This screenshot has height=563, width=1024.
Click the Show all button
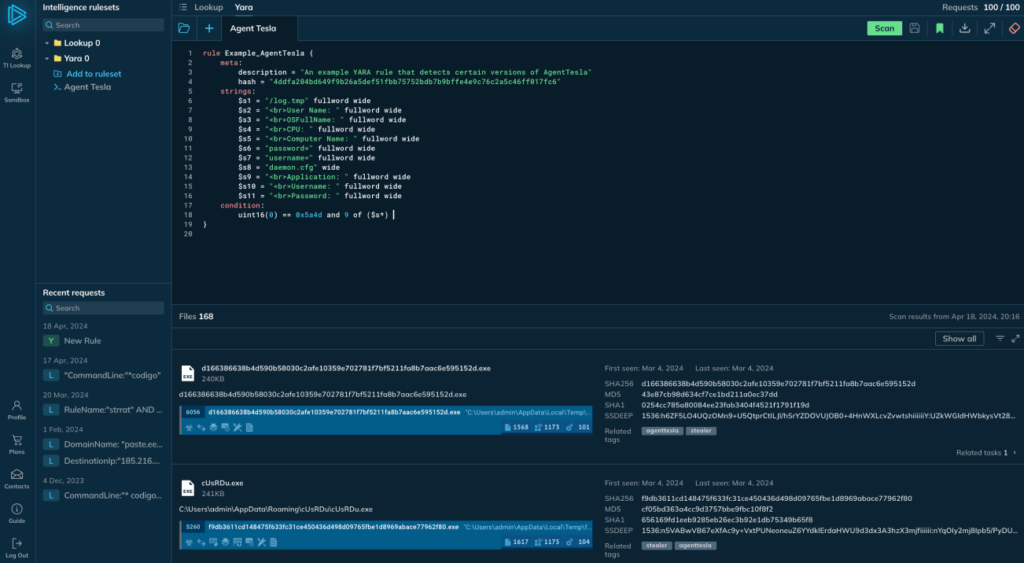(959, 338)
